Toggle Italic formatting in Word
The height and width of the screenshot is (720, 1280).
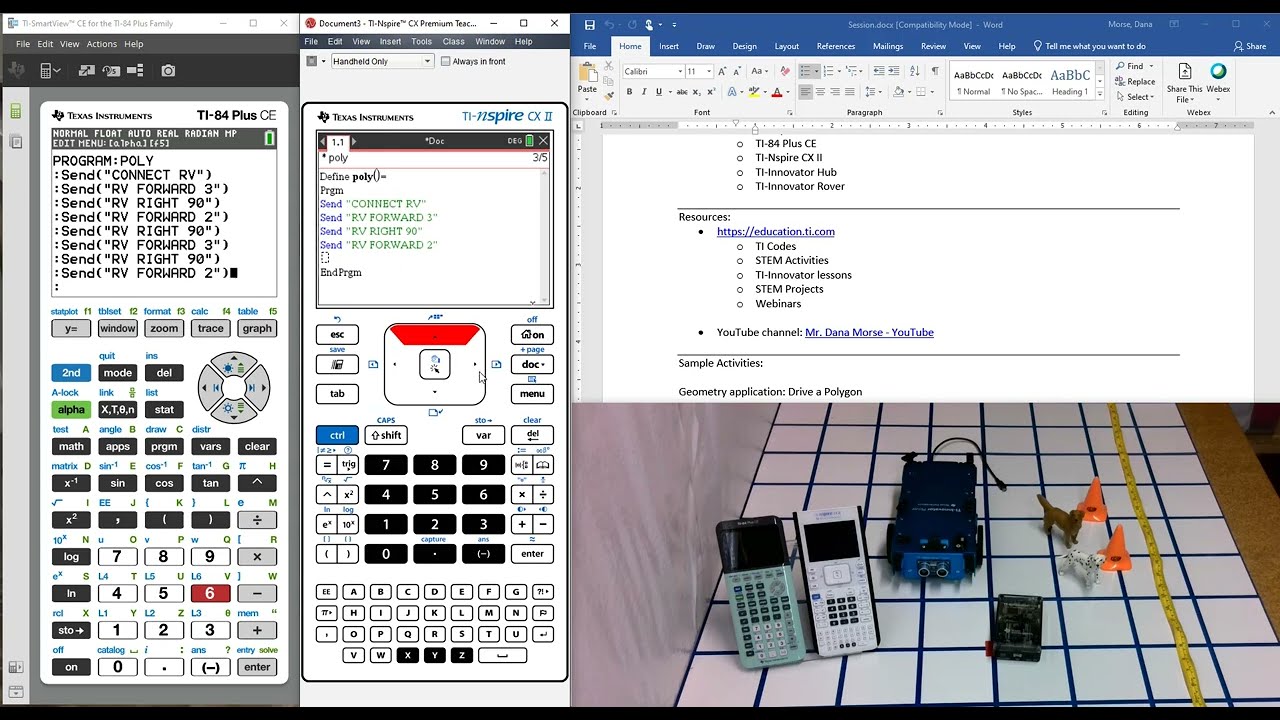click(643, 92)
